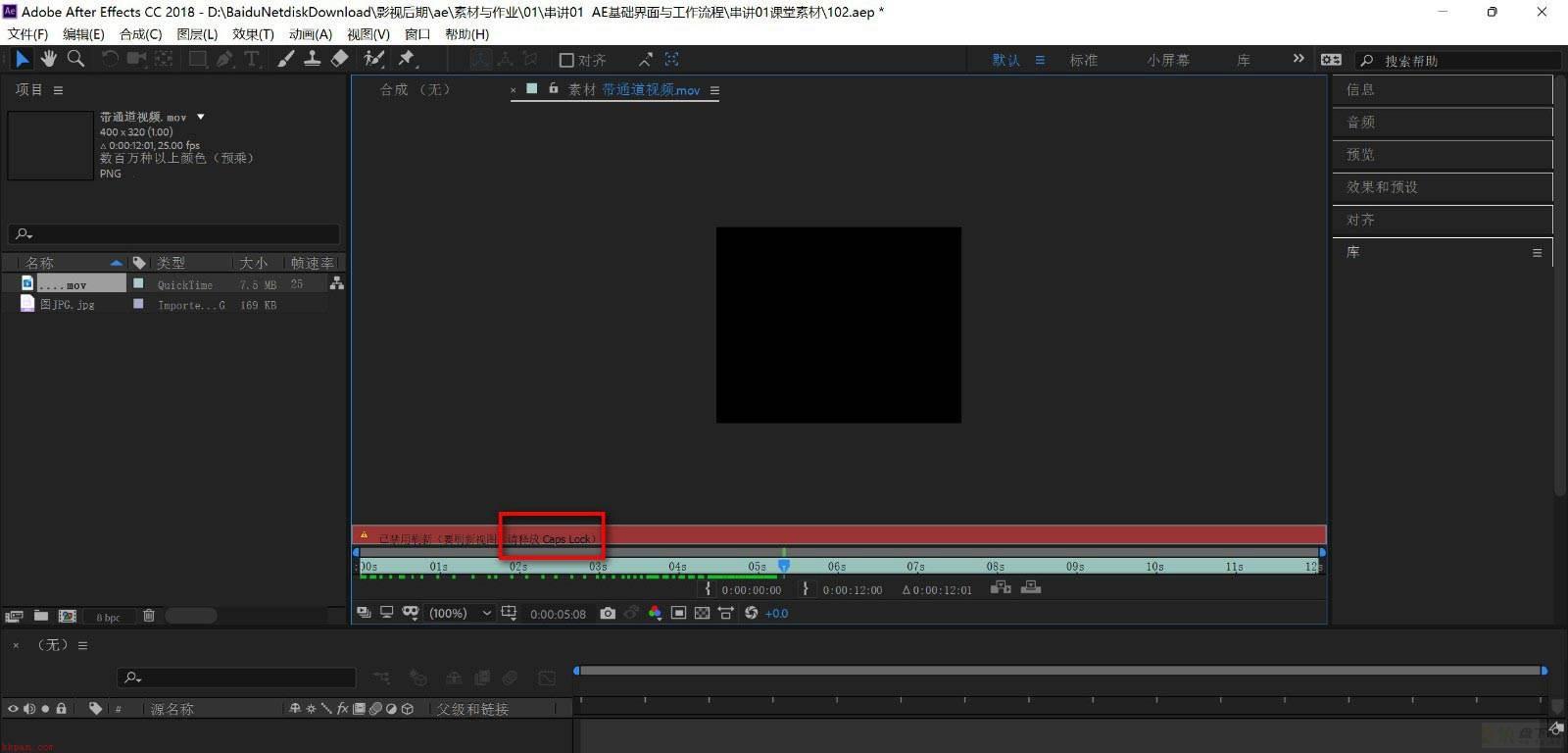
Task: Select the Pen tool
Action: (x=224, y=59)
